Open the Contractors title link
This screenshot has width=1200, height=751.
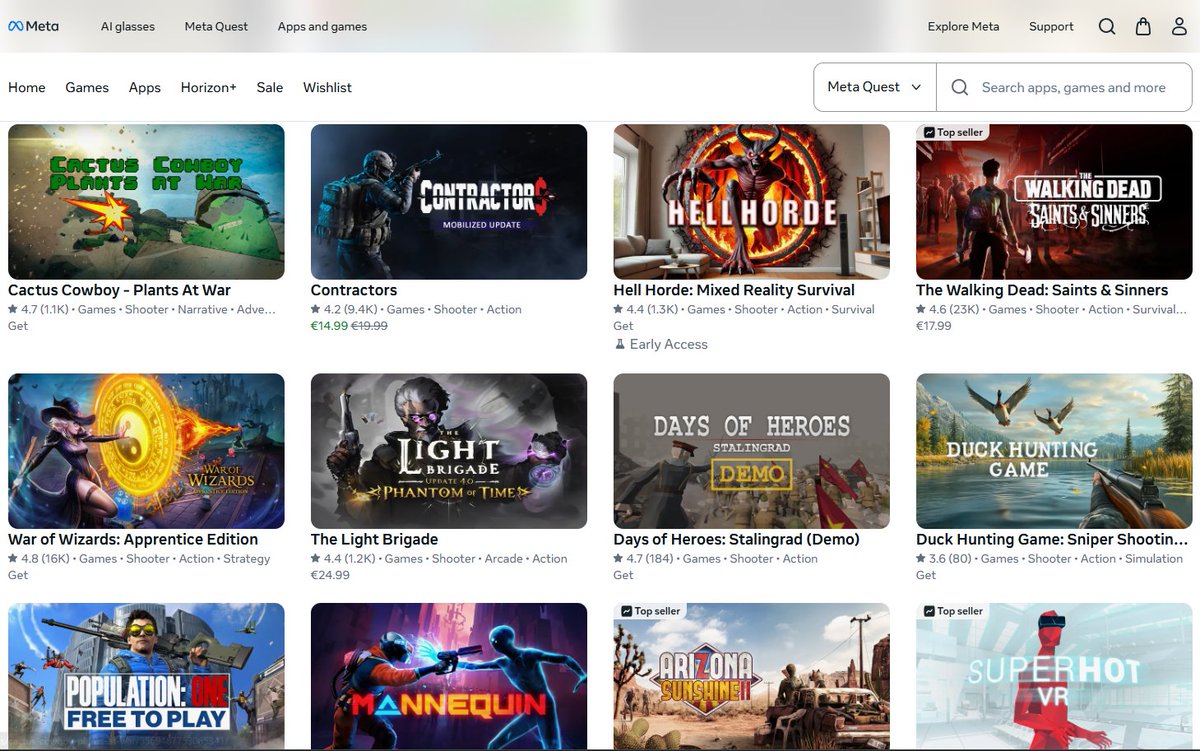[x=354, y=290]
